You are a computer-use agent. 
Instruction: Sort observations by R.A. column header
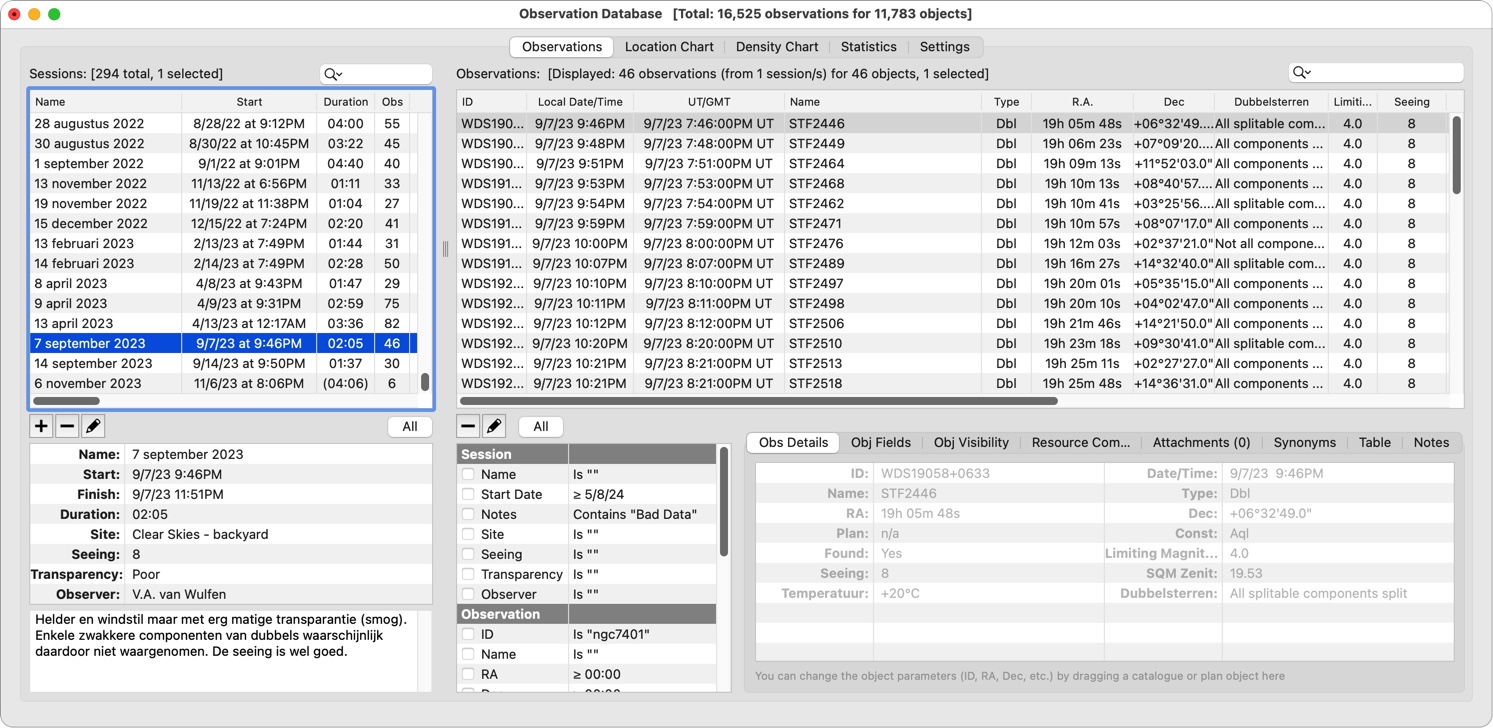[x=1082, y=101]
